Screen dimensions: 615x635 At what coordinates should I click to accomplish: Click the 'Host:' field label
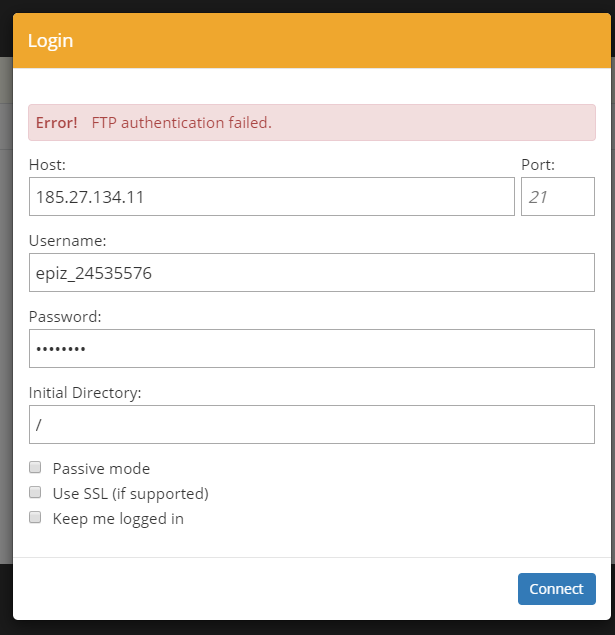(47, 165)
